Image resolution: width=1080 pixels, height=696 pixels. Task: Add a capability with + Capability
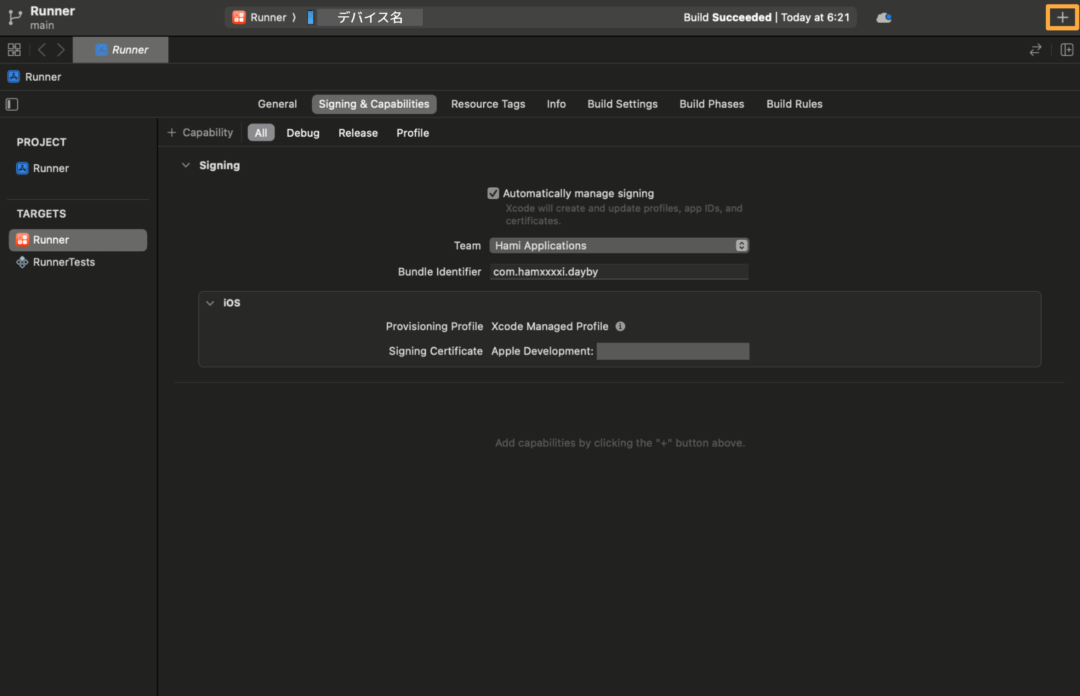(x=200, y=132)
